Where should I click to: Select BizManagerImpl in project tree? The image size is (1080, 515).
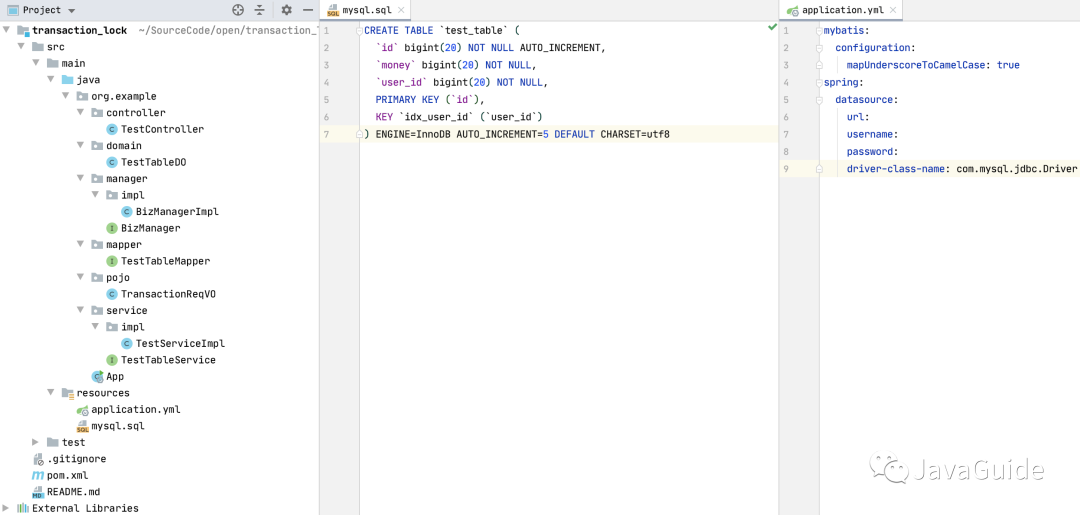177,211
